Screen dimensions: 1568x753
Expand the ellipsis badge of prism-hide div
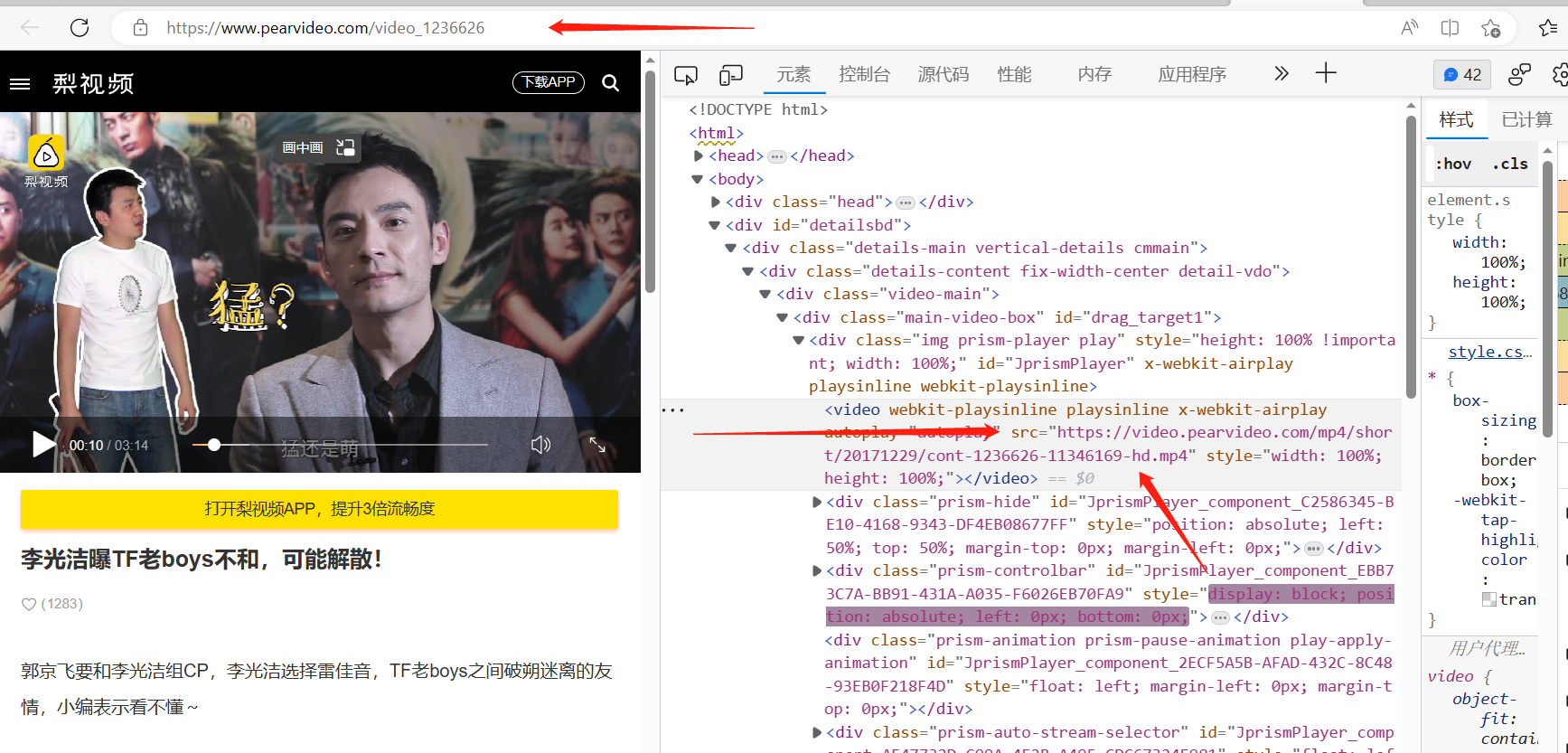[x=1314, y=549]
